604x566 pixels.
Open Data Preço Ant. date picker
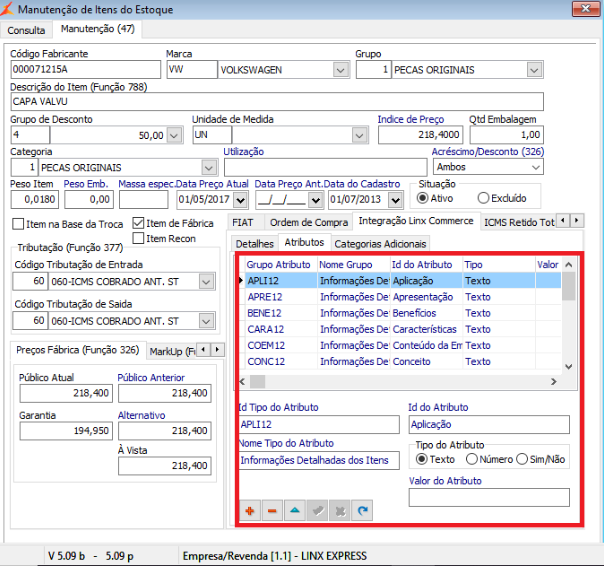click(x=315, y=200)
